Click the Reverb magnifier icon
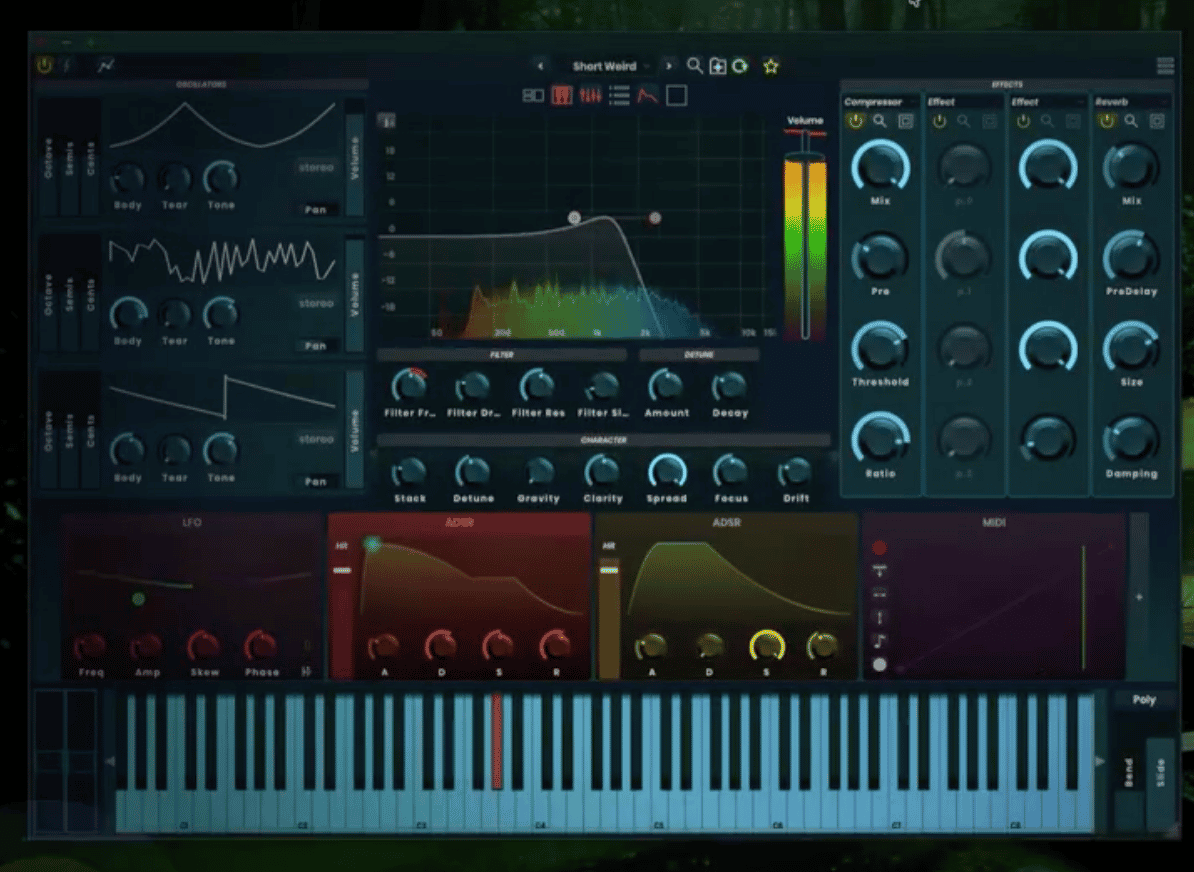Screen dimensions: 1194x872 click(x=1132, y=121)
